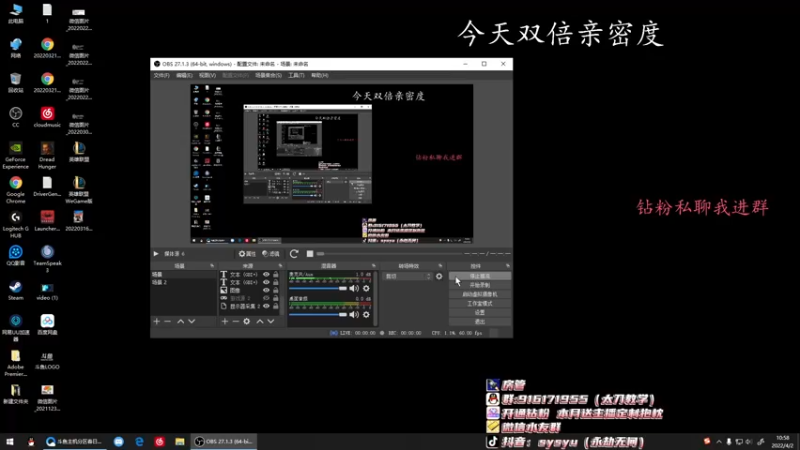Float the 场景 dock panel

(x=212, y=266)
